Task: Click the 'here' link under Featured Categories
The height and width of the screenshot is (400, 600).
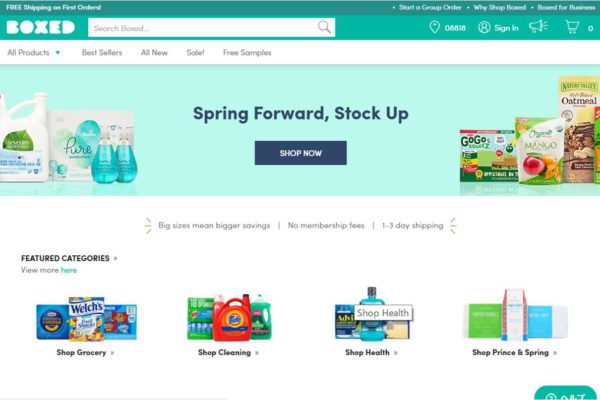Action: 69,270
